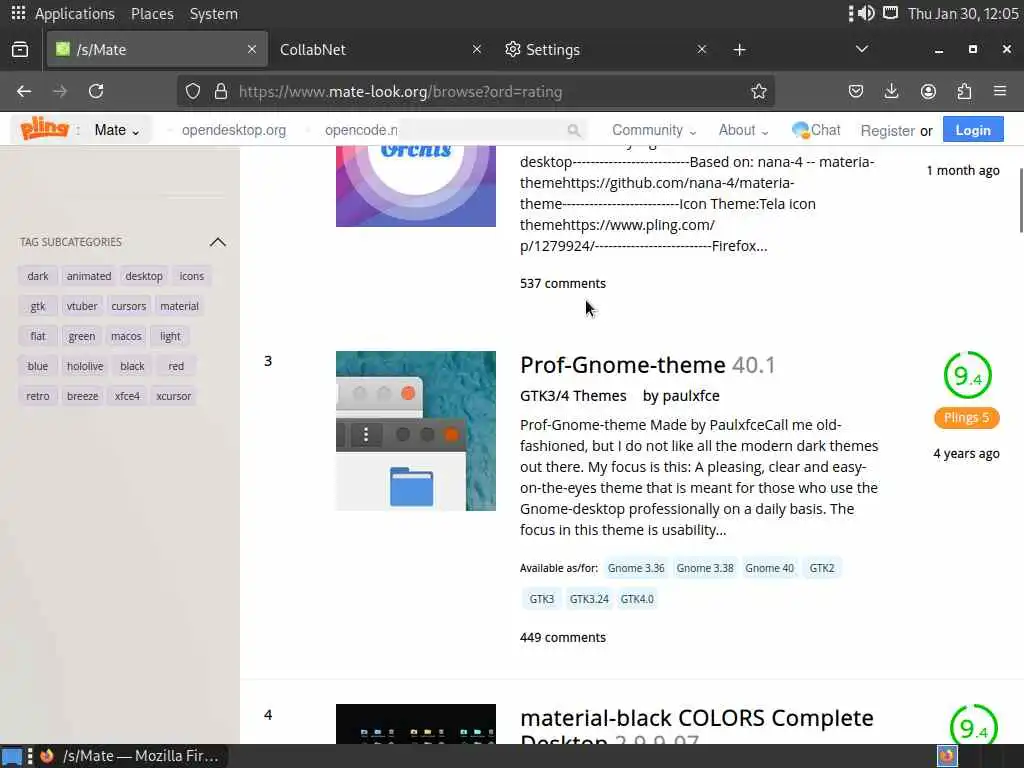This screenshot has height=768, width=1024.
Task: Filter by the xfce4 tag
Action: pos(127,396)
